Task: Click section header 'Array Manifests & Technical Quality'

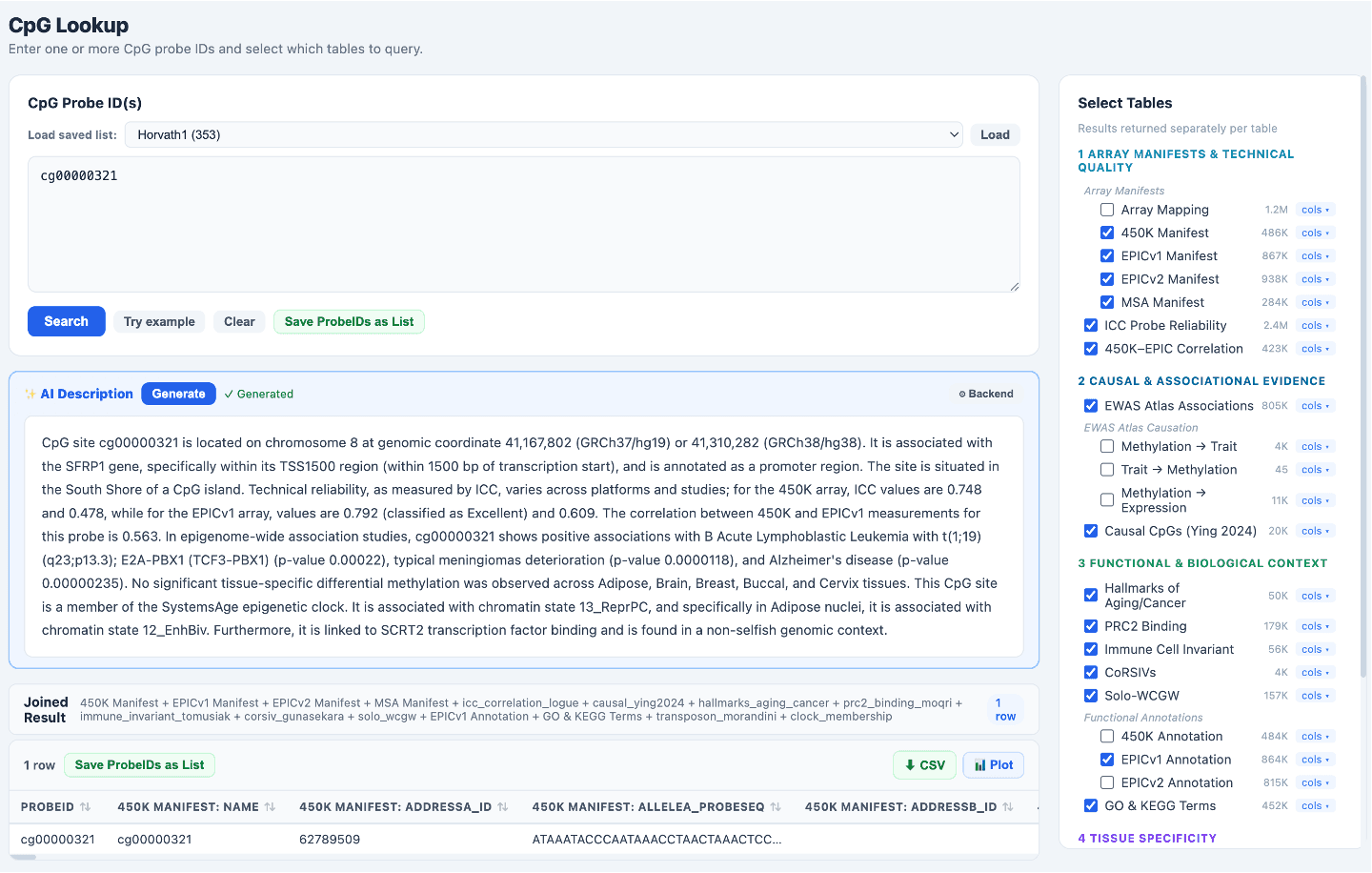Action: click(1185, 161)
